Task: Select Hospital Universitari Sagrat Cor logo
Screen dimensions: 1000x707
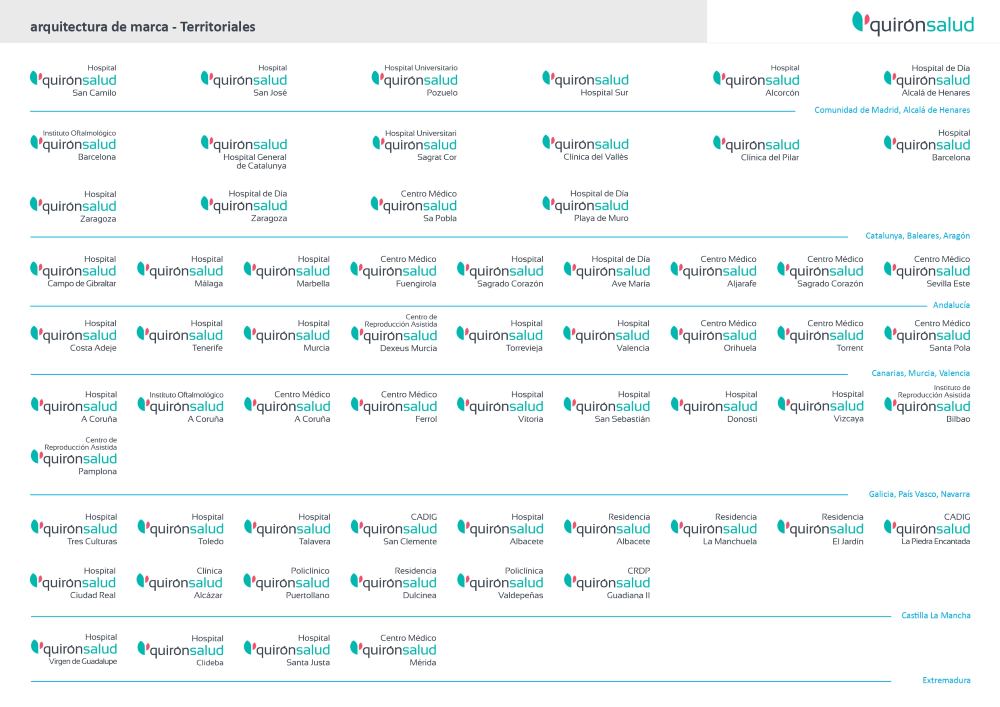Action: pos(415,145)
